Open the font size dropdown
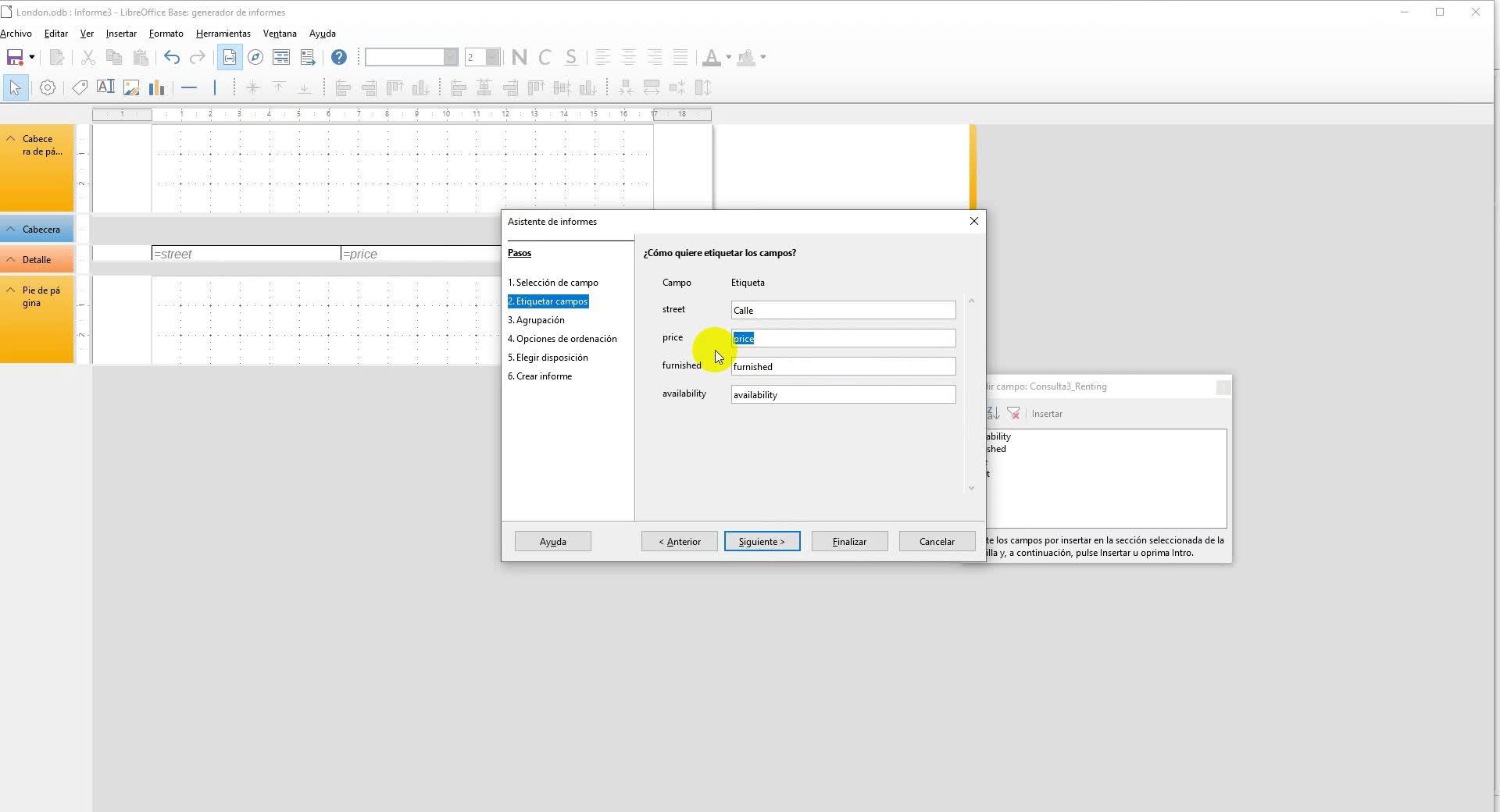The height and width of the screenshot is (812, 1500). (x=492, y=57)
